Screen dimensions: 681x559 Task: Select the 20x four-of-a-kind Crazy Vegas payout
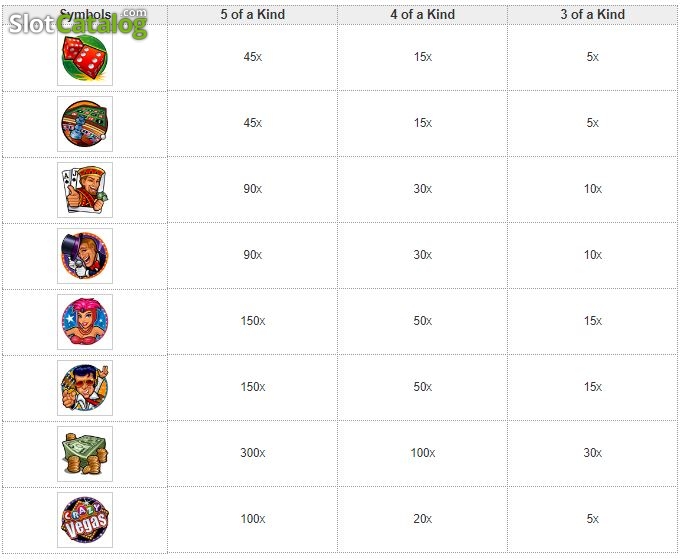click(423, 519)
